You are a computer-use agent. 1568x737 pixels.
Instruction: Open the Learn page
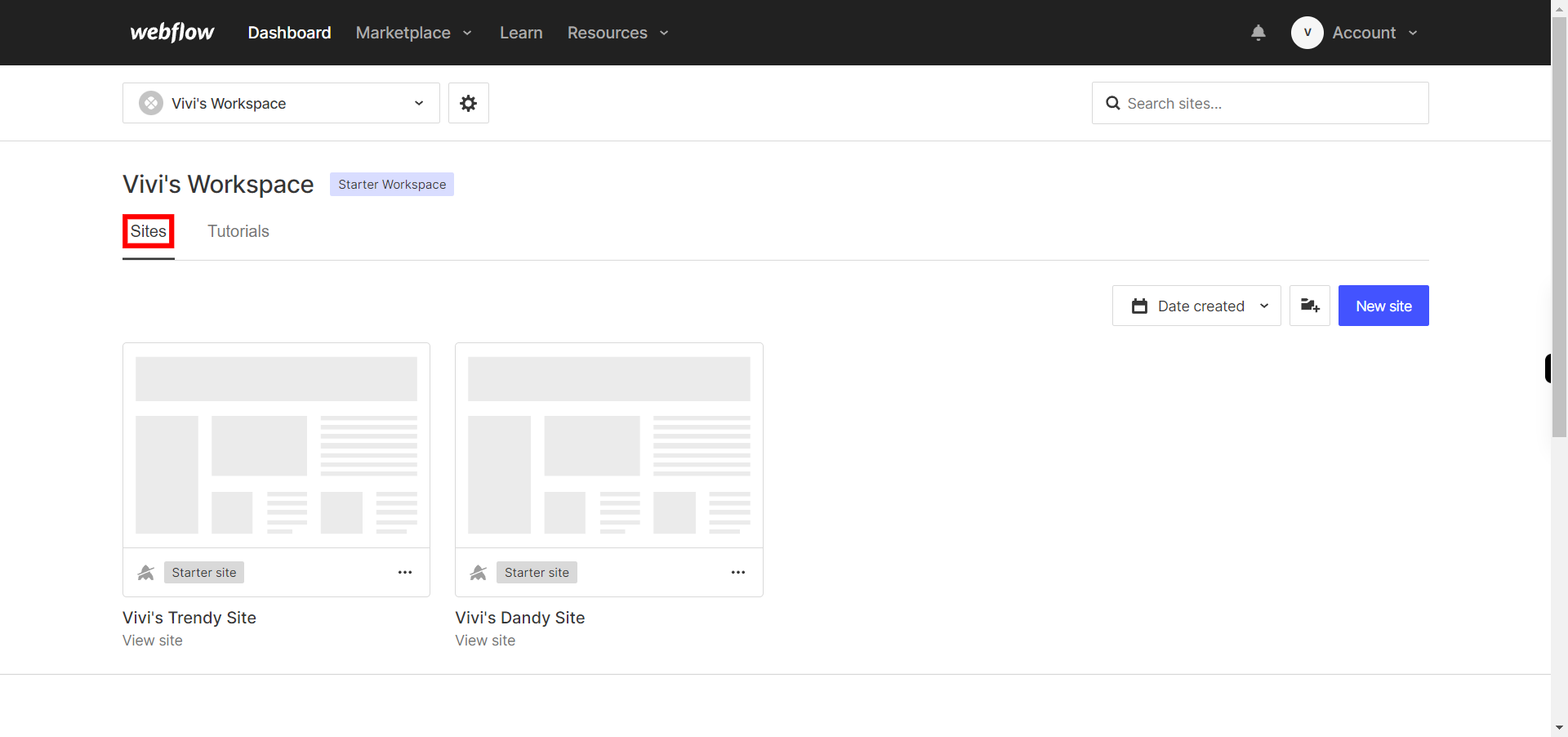coord(521,33)
